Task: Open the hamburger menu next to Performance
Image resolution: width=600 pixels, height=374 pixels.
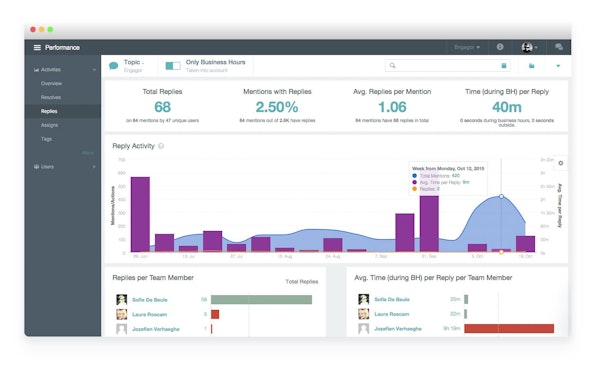Action: coord(37,47)
